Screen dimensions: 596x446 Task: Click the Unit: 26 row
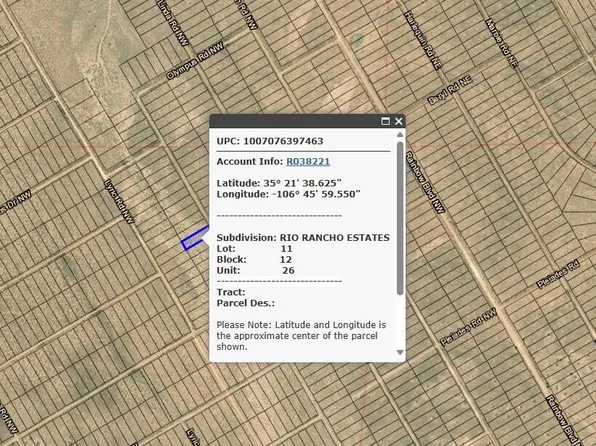[x=255, y=270]
